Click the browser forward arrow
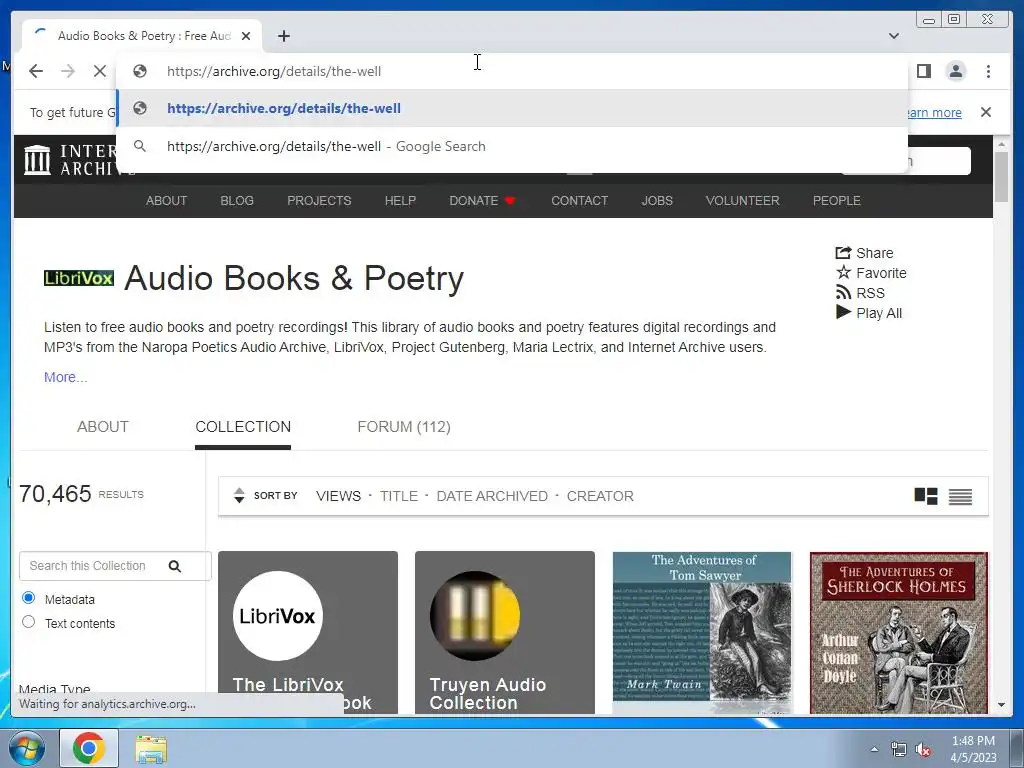Screen dimensions: 1024x768 (x=68, y=71)
